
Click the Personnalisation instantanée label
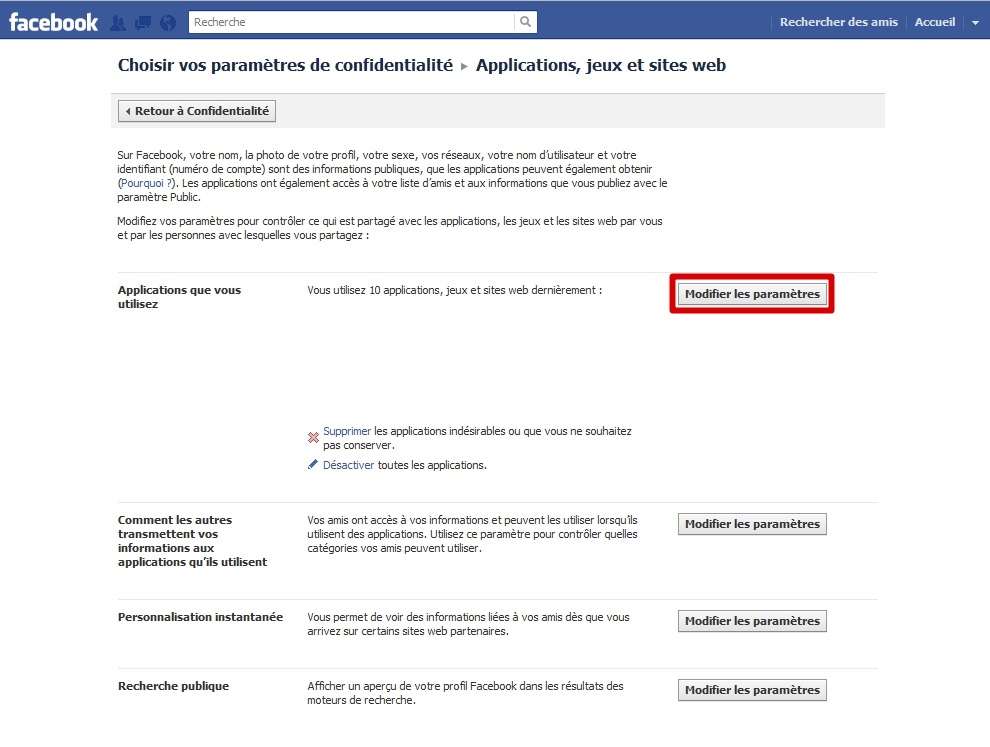[200, 617]
